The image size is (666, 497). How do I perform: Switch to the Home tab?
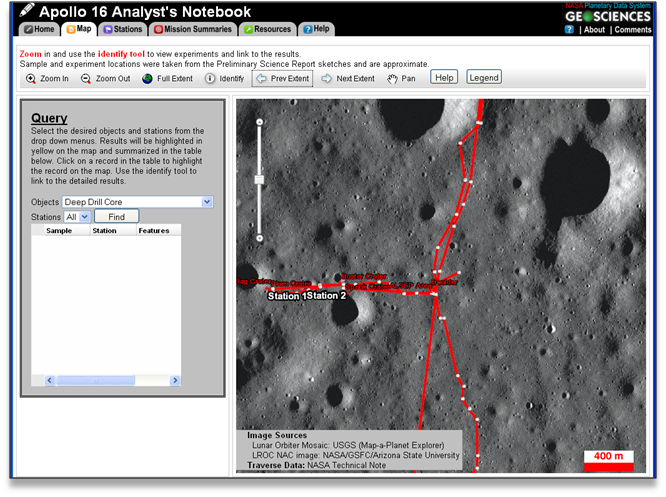coord(44,30)
